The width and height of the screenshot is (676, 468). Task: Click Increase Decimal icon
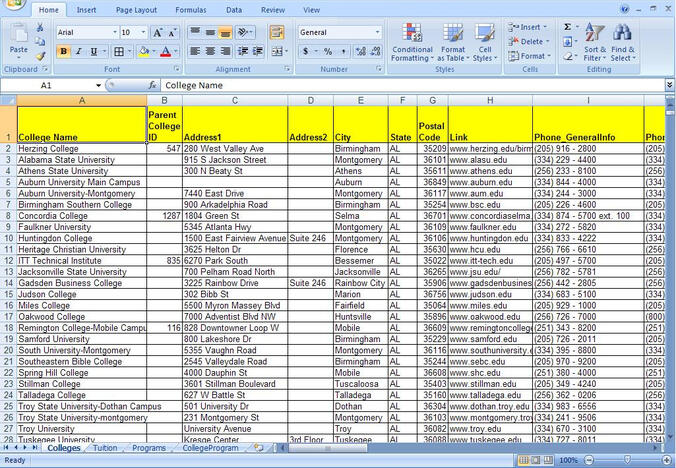[361, 52]
